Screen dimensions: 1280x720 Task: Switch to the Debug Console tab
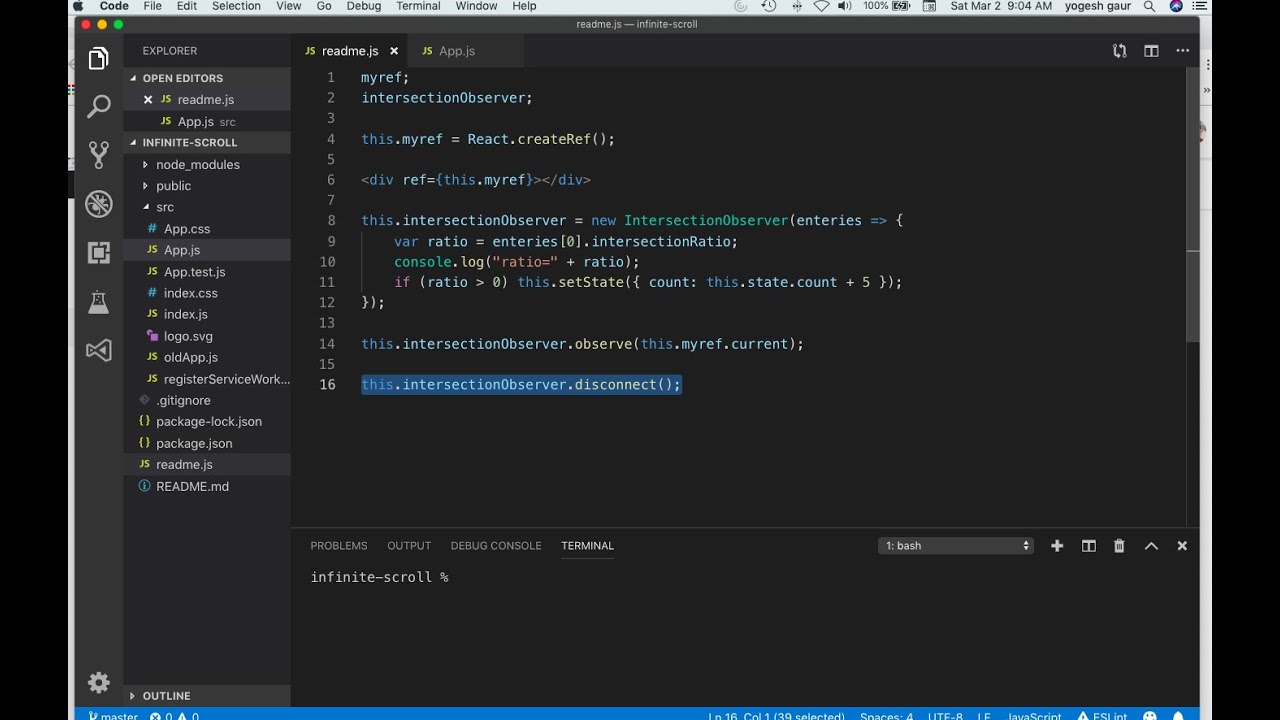click(x=496, y=546)
